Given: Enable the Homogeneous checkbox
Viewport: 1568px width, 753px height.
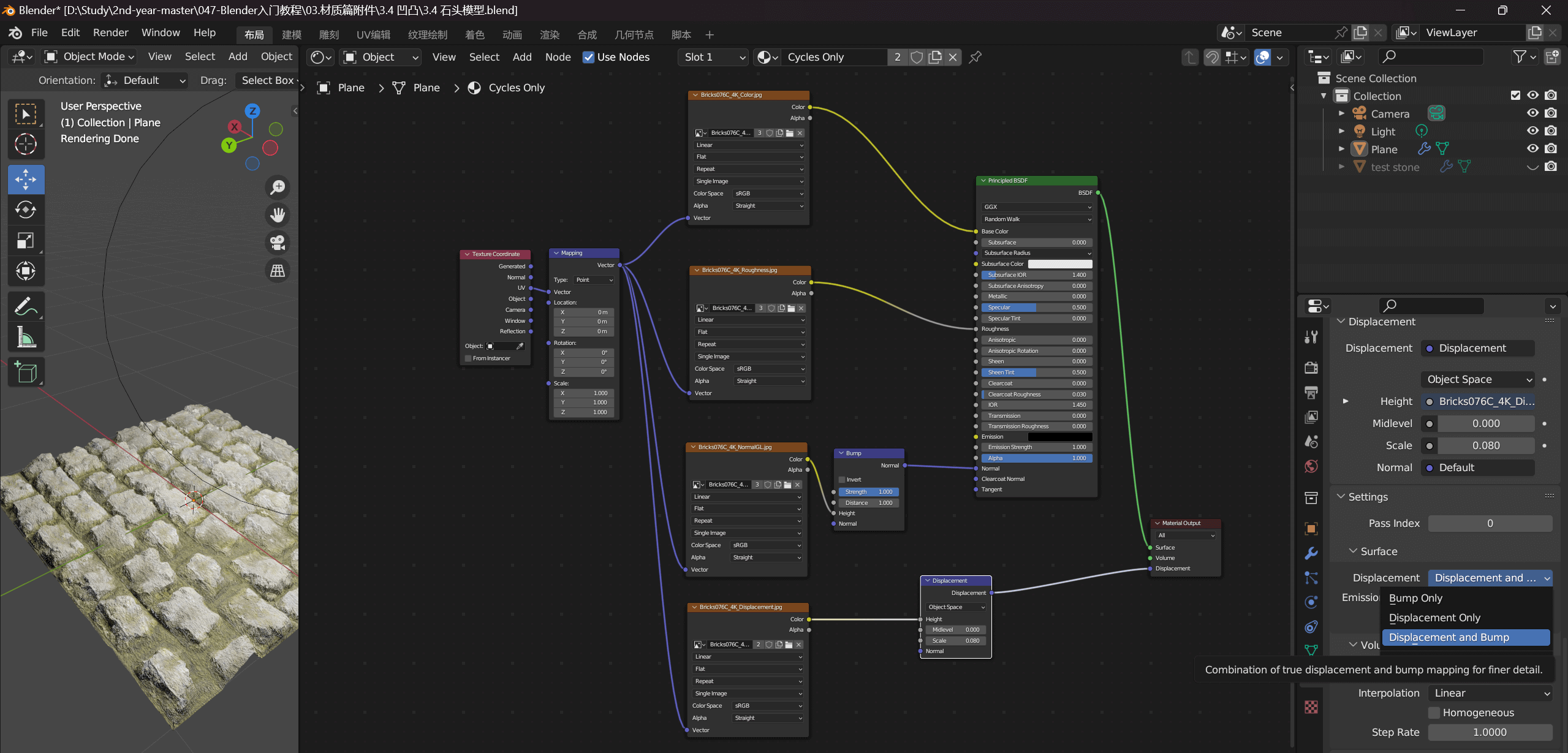Looking at the screenshot, I should point(1434,713).
